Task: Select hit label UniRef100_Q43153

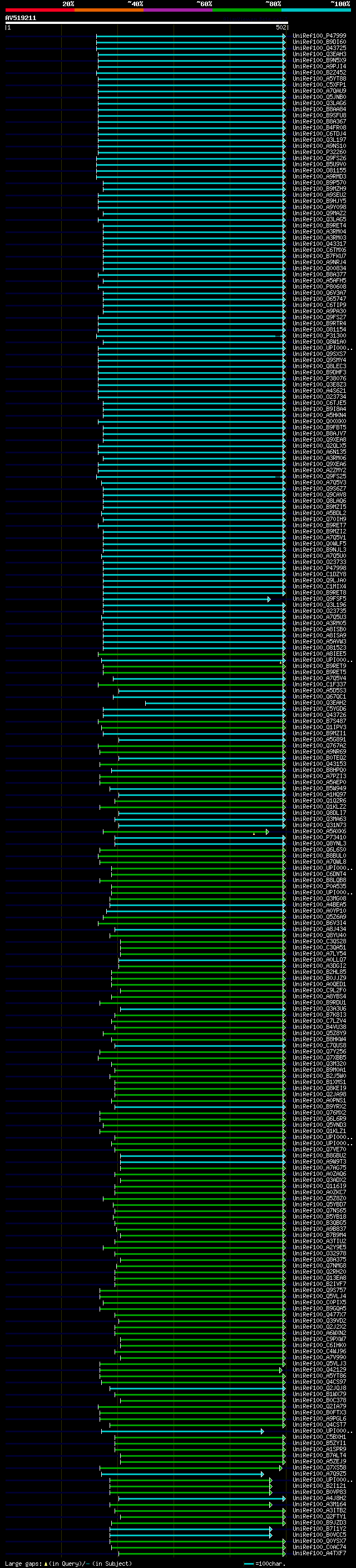Action: click(319, 764)
